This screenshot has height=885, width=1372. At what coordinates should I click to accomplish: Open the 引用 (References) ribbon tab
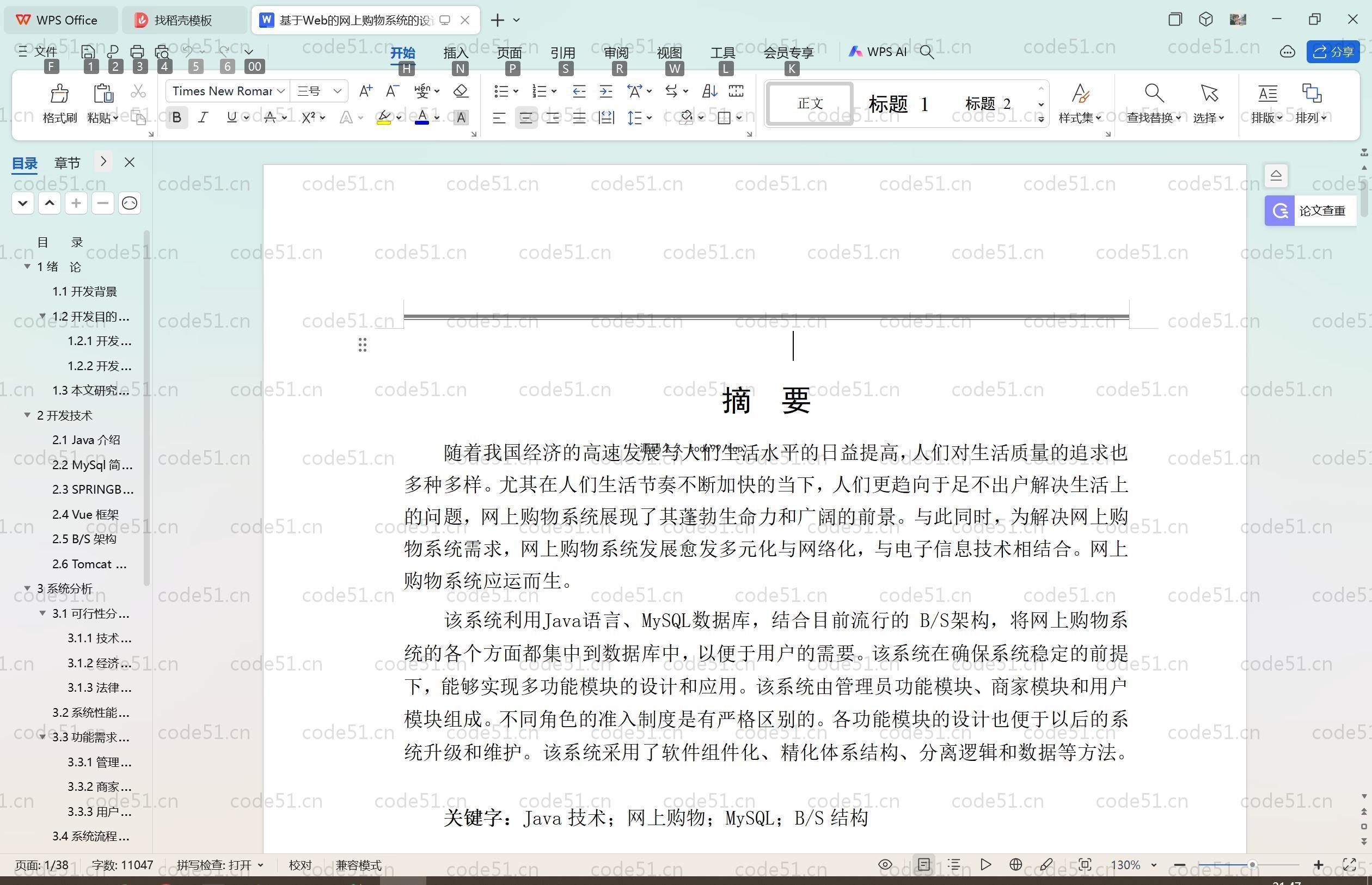click(563, 52)
